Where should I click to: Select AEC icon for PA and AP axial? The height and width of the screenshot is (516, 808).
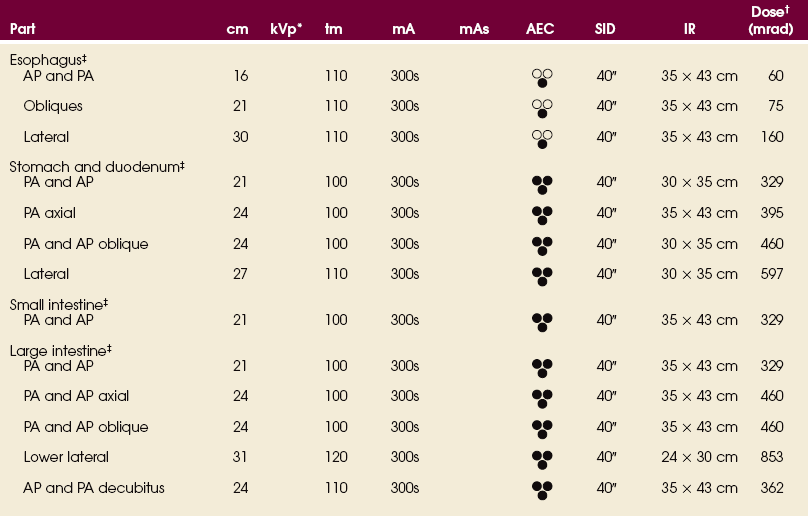(x=542, y=398)
